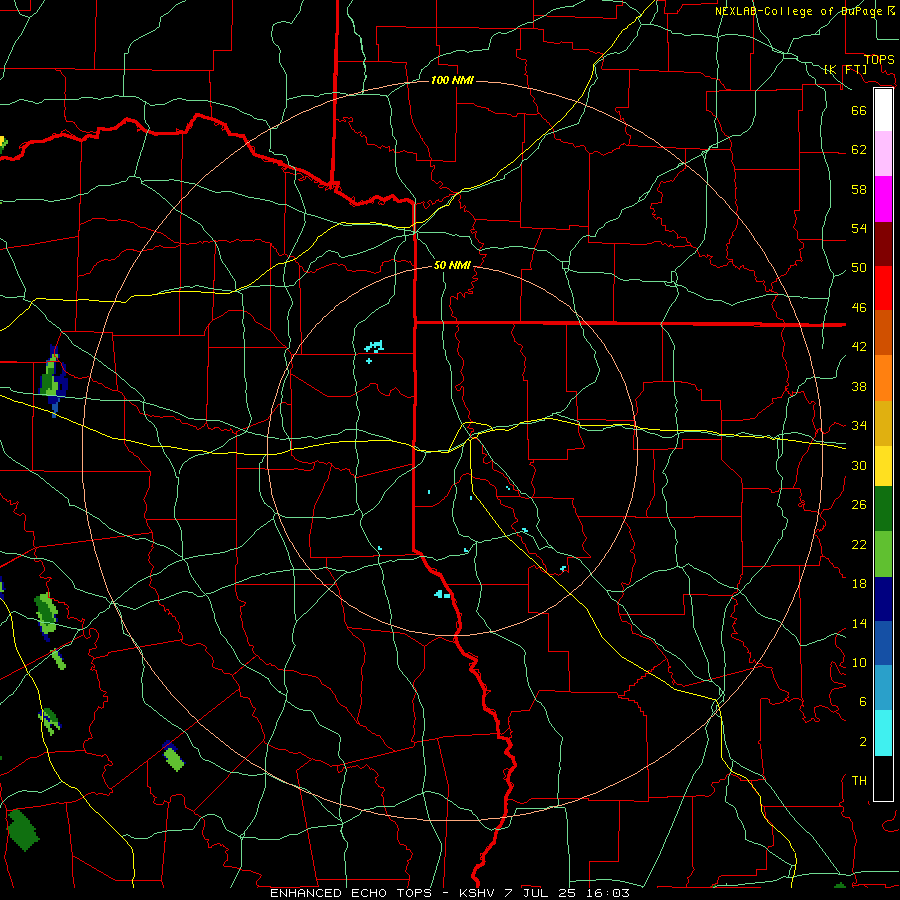Click the dark orange legend color band
The image size is (900, 900).
point(883,332)
